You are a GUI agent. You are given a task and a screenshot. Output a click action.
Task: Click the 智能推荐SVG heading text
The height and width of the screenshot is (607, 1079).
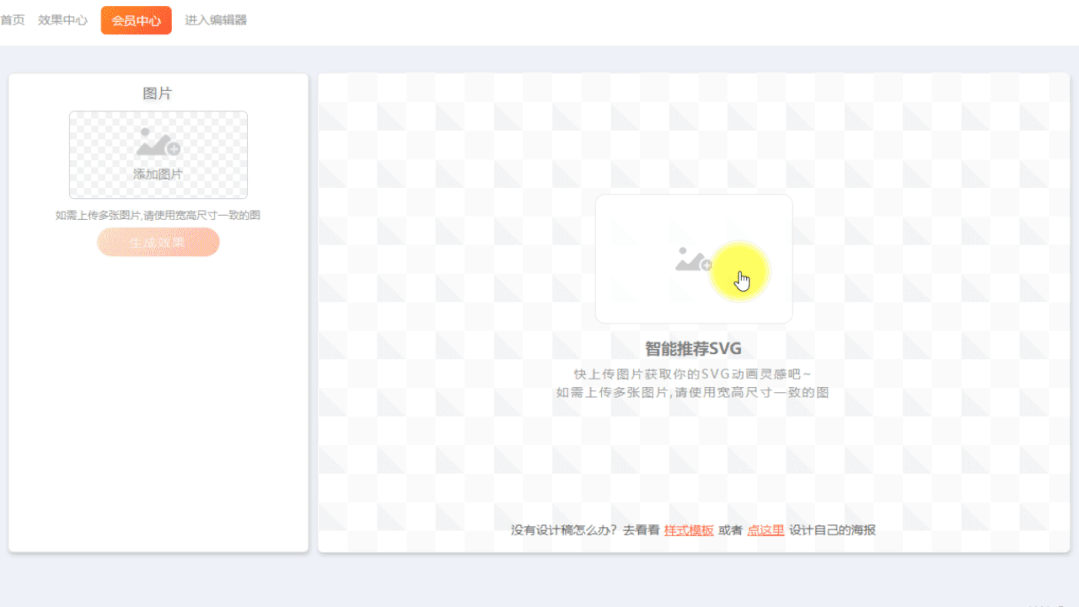coord(693,348)
